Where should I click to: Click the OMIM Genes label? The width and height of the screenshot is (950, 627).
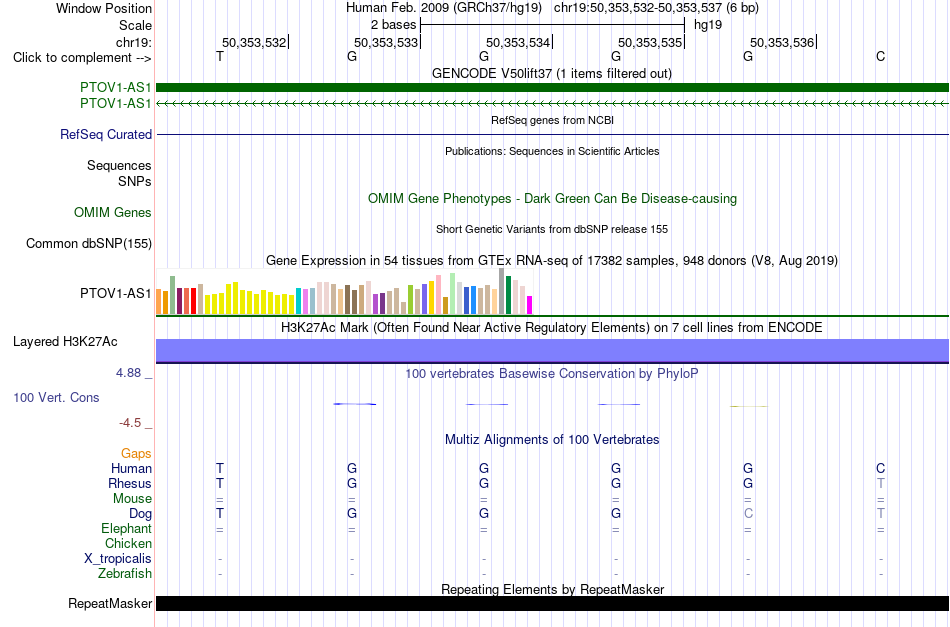click(x=112, y=213)
